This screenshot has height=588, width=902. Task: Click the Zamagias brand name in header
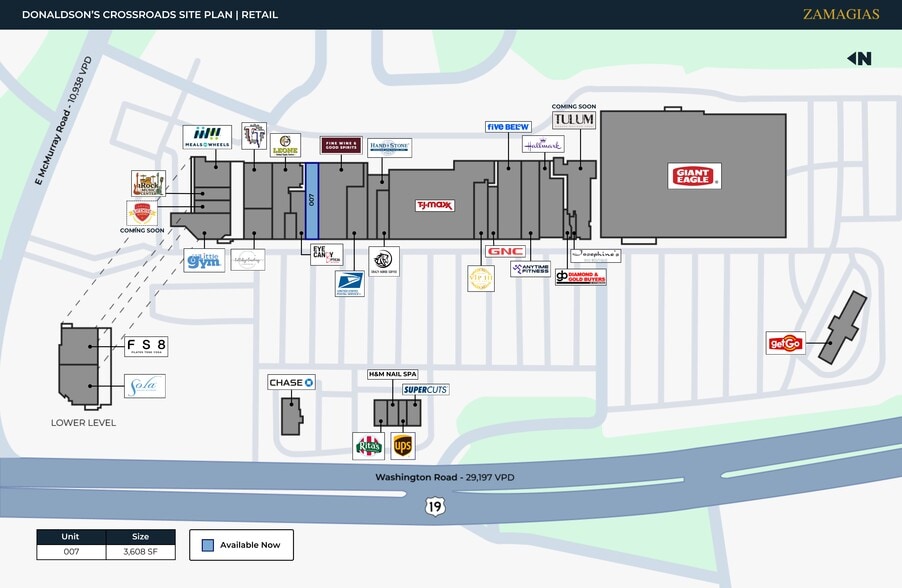coord(841,14)
